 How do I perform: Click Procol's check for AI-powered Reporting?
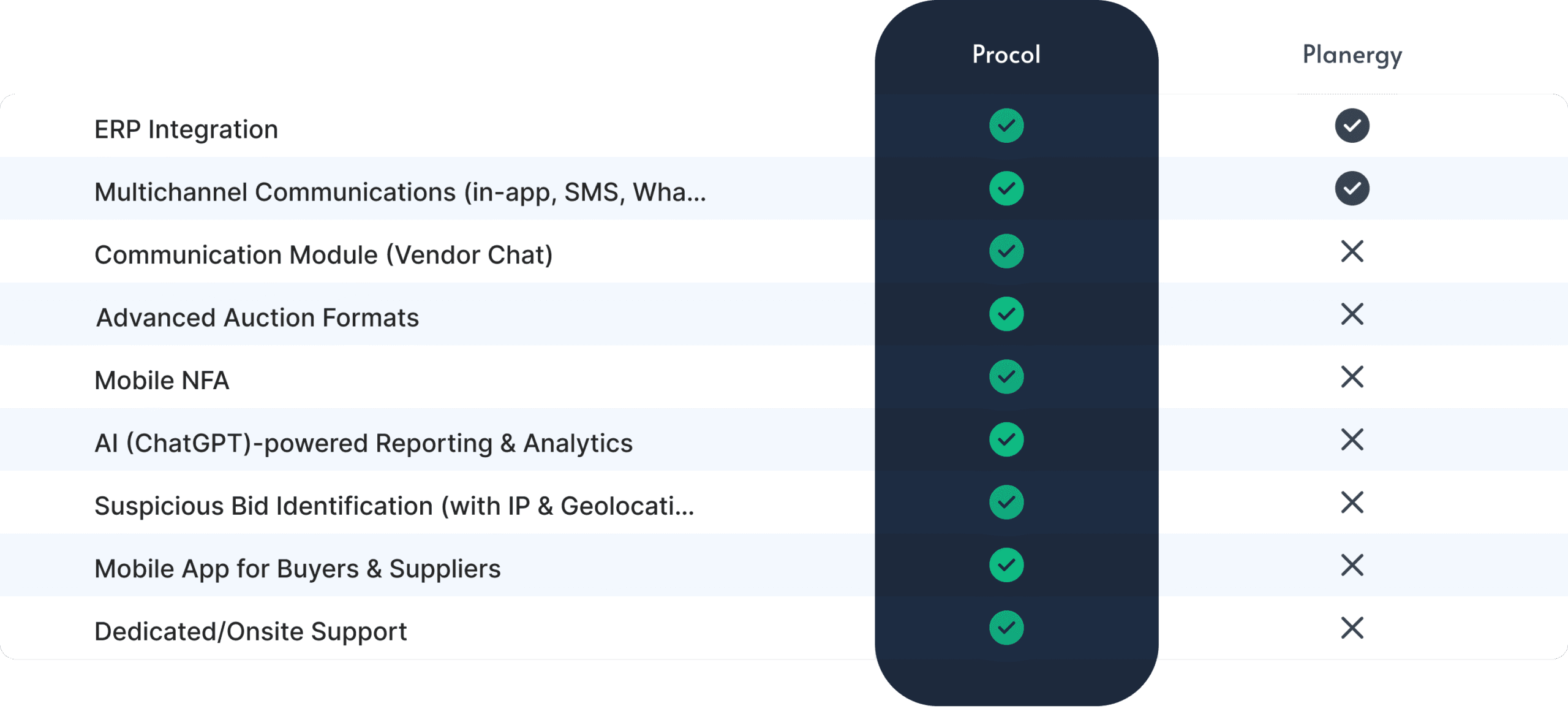coord(1006,439)
